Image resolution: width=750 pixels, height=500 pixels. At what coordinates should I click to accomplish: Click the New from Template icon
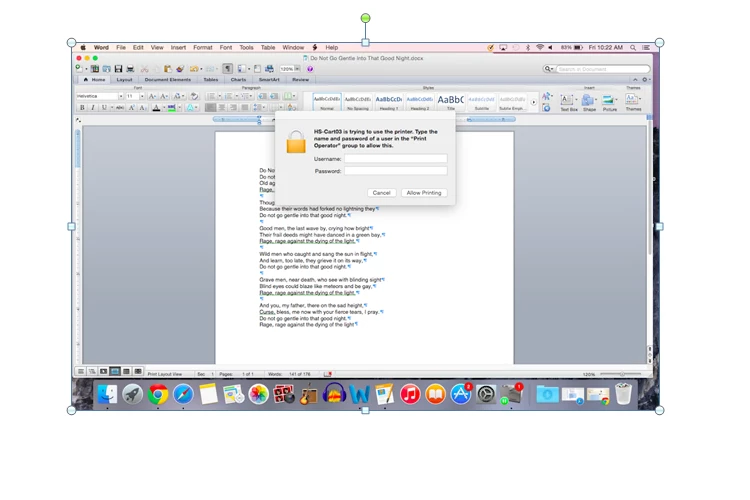(95, 69)
